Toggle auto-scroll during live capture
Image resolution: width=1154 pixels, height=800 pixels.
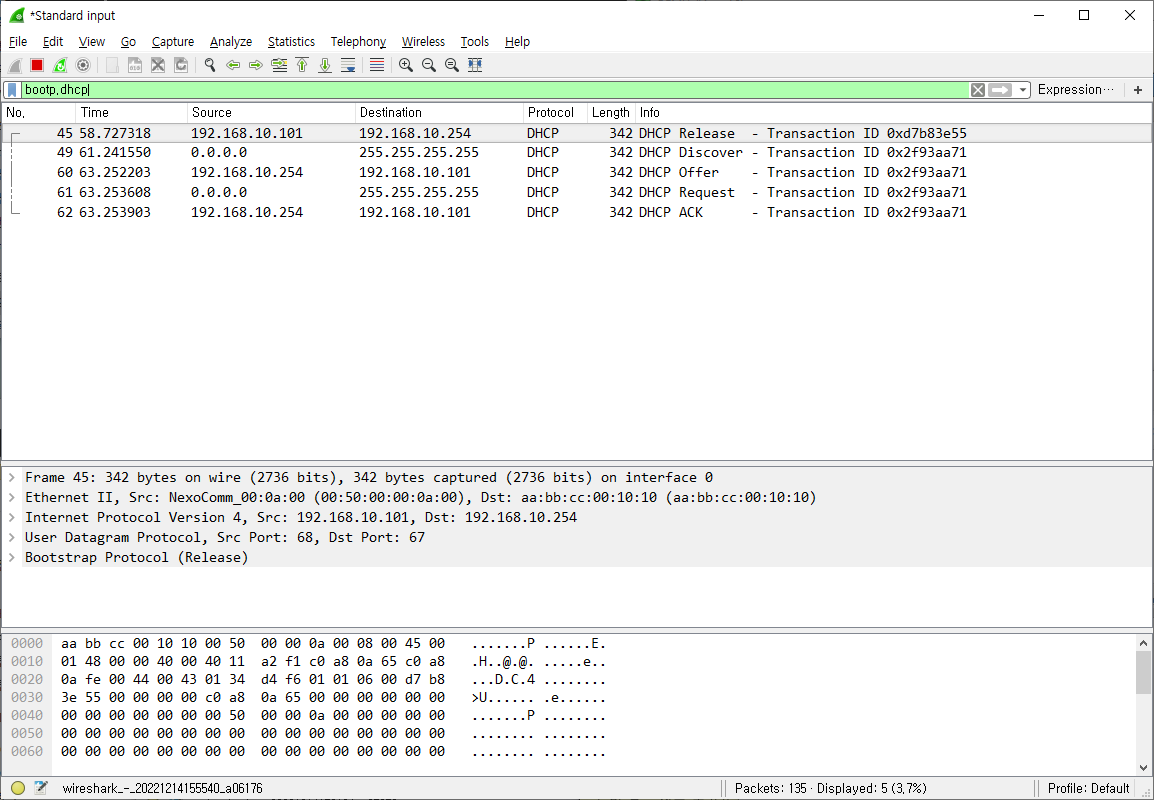348,66
